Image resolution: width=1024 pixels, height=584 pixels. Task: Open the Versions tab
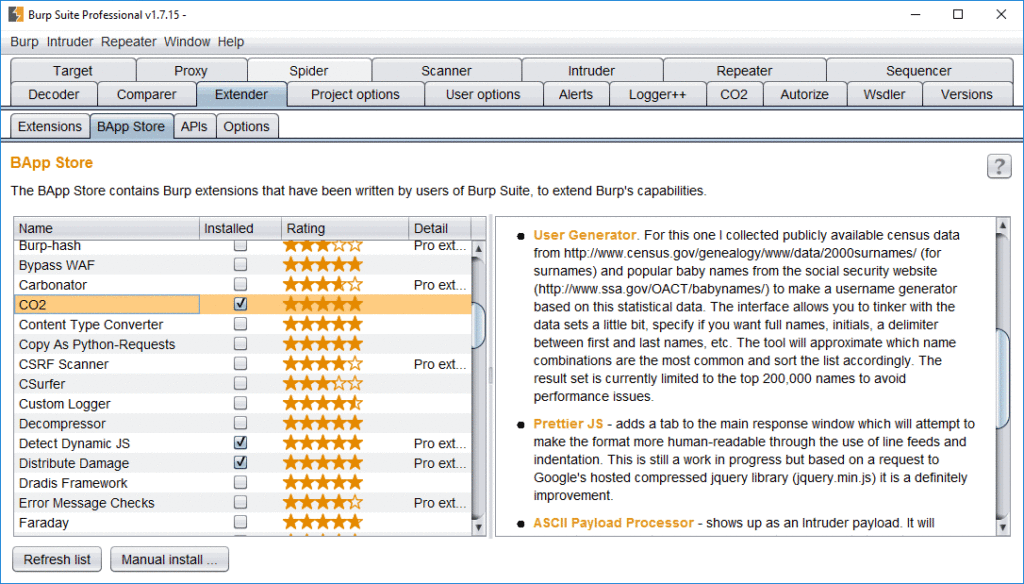(967, 94)
